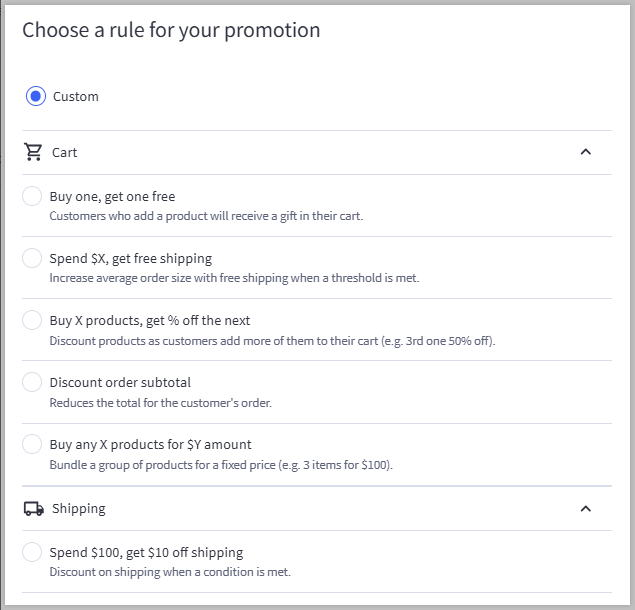Click the Cart section header label

[64, 153]
